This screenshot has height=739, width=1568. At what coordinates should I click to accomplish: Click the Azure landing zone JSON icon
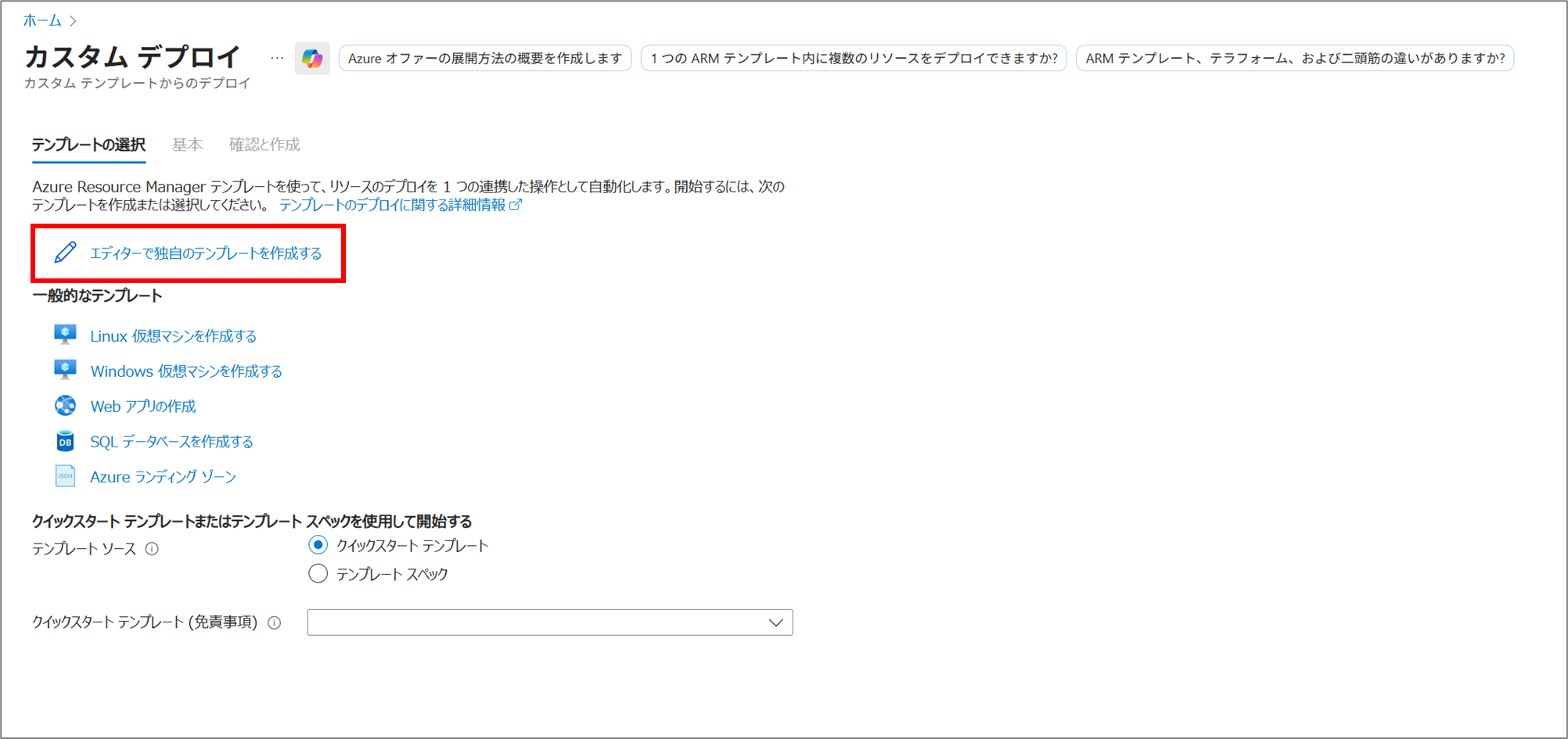(x=65, y=476)
